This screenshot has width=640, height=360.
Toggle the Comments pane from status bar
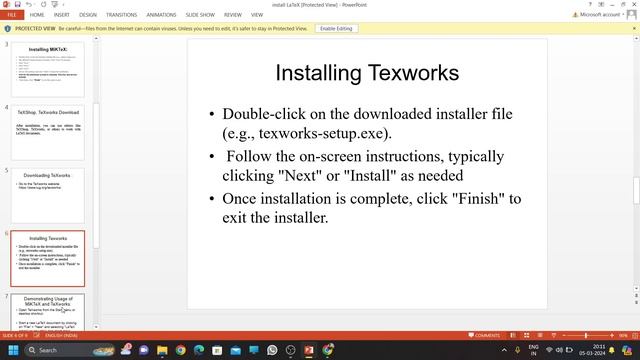(x=484, y=336)
